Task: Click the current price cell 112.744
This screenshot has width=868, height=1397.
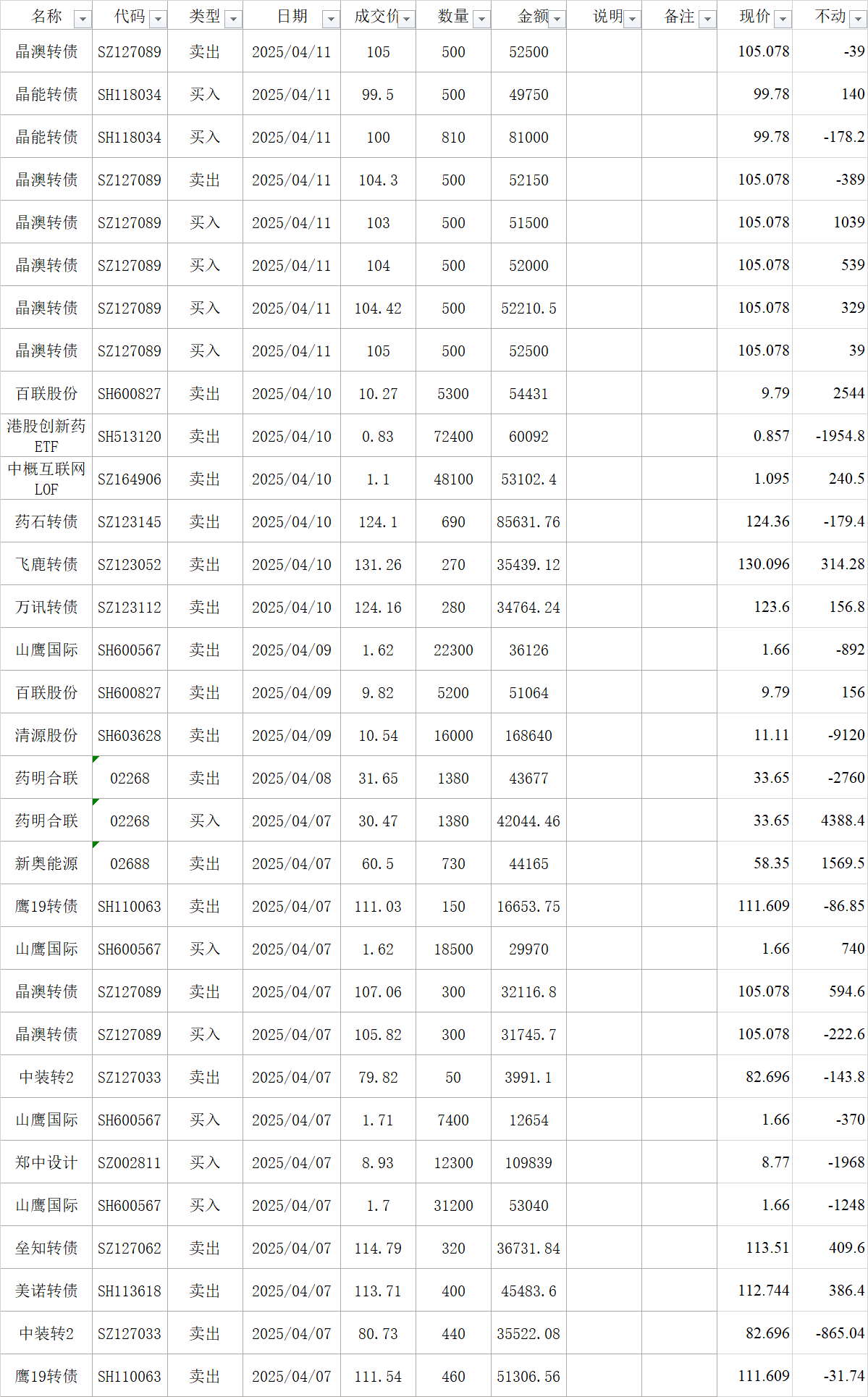Action: tap(754, 1291)
